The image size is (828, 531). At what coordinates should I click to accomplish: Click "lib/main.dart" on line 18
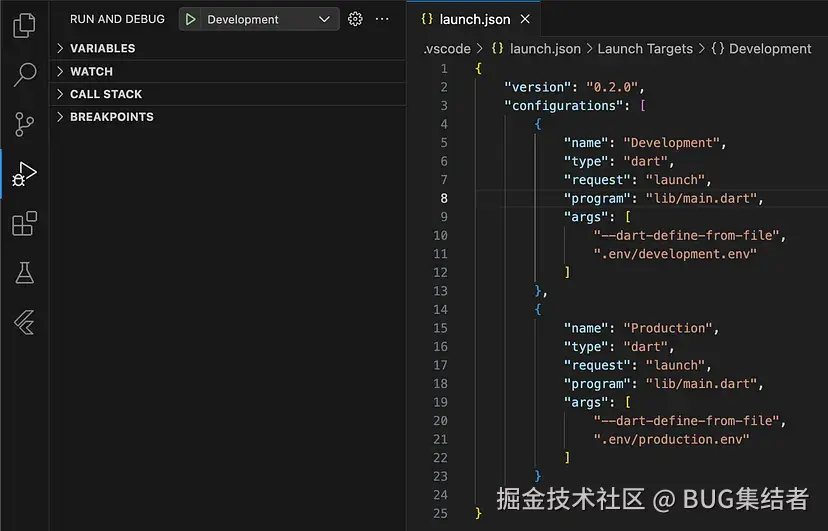[x=702, y=384]
